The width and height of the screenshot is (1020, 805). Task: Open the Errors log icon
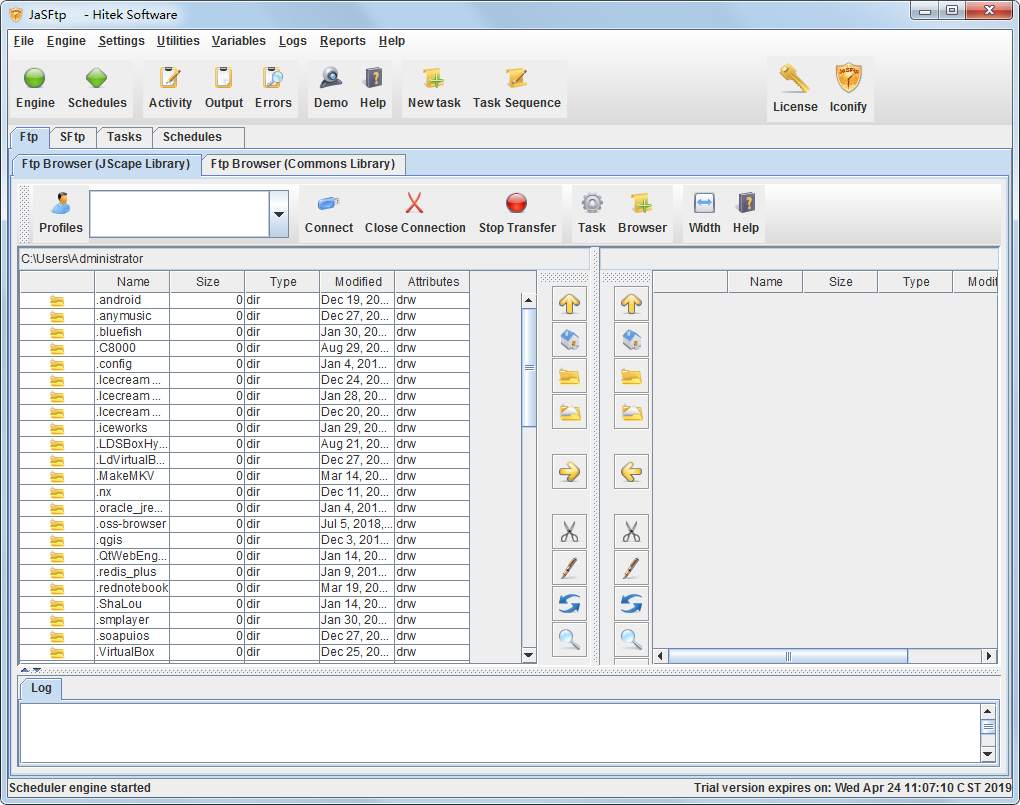coord(273,79)
